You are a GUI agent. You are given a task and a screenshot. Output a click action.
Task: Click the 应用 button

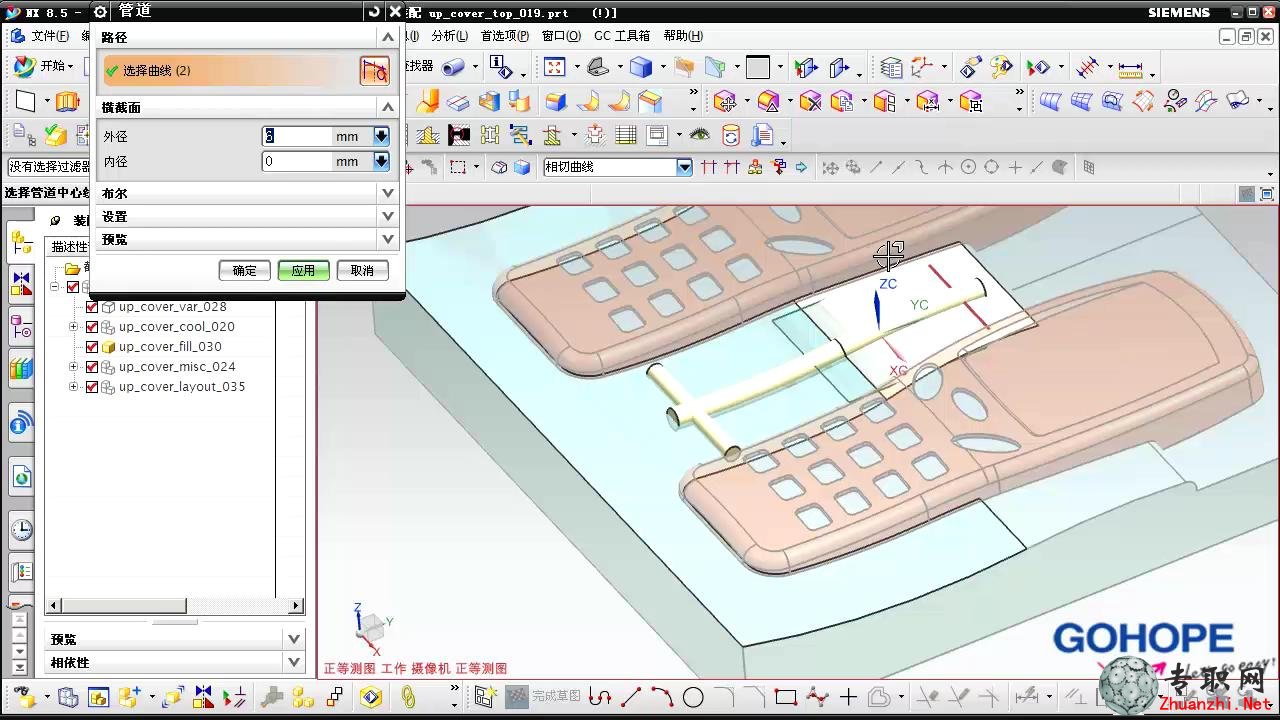pyautogui.click(x=303, y=270)
